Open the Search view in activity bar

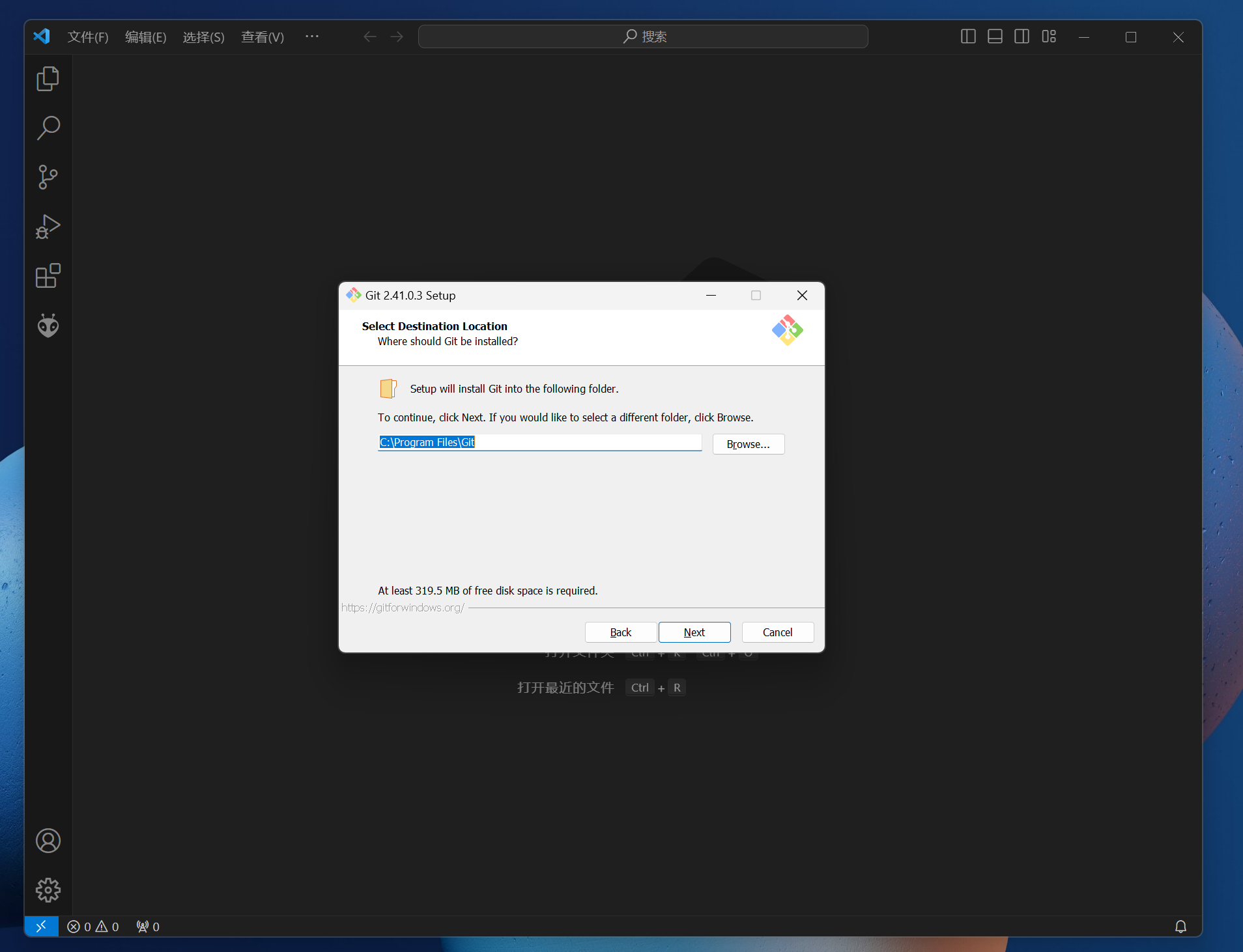click(x=48, y=128)
